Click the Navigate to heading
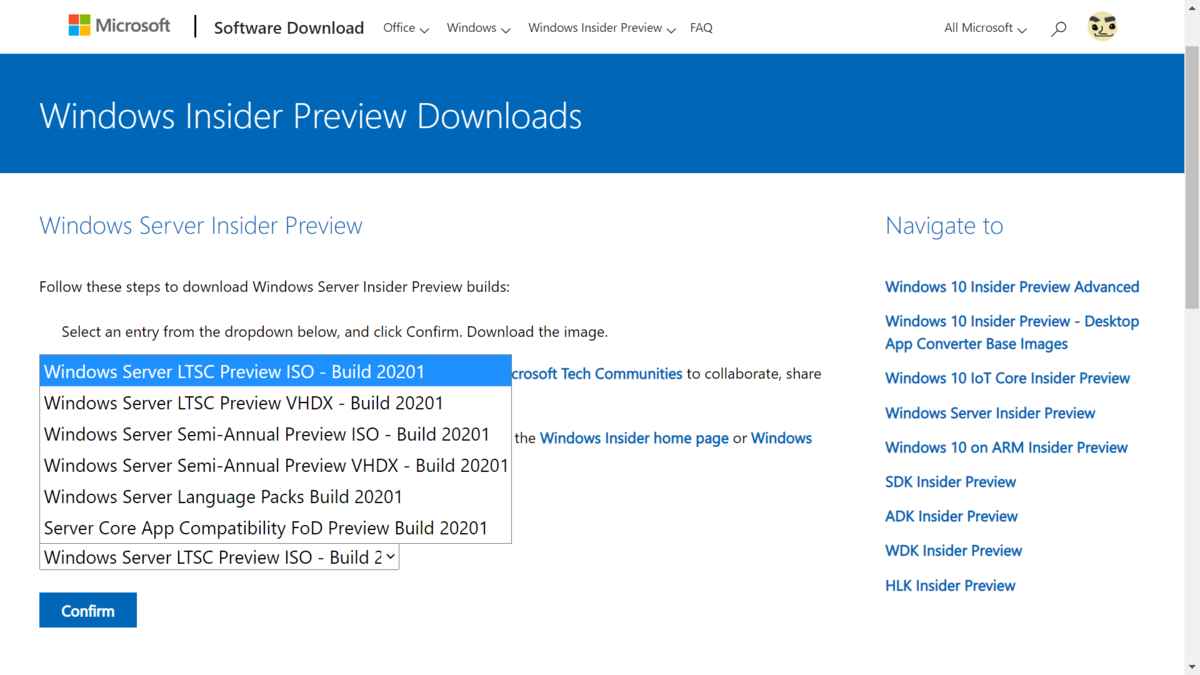Screen dimensions: 1200x675 944,226
